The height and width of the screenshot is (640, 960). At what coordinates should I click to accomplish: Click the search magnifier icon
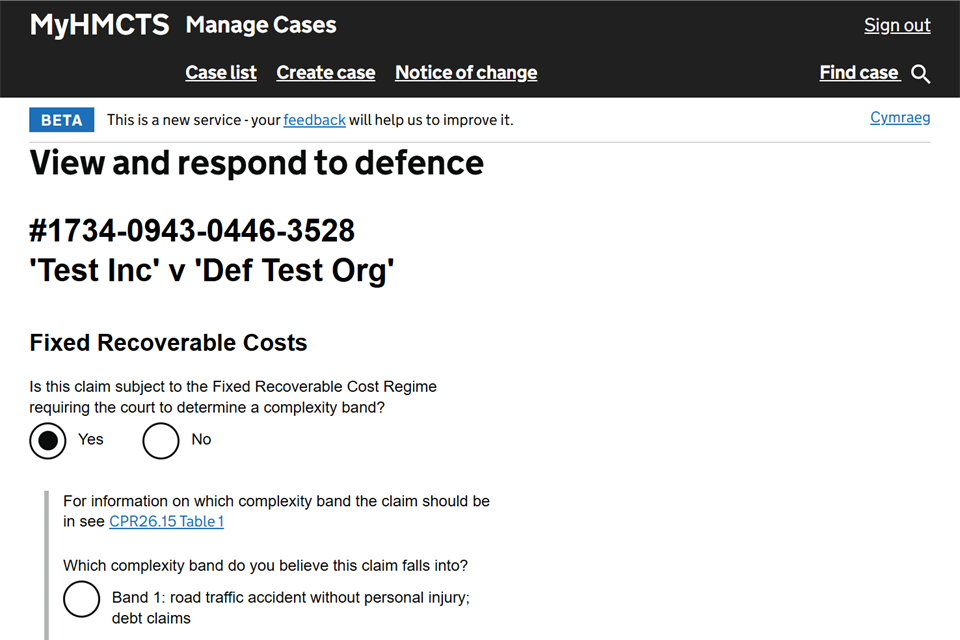click(x=921, y=74)
